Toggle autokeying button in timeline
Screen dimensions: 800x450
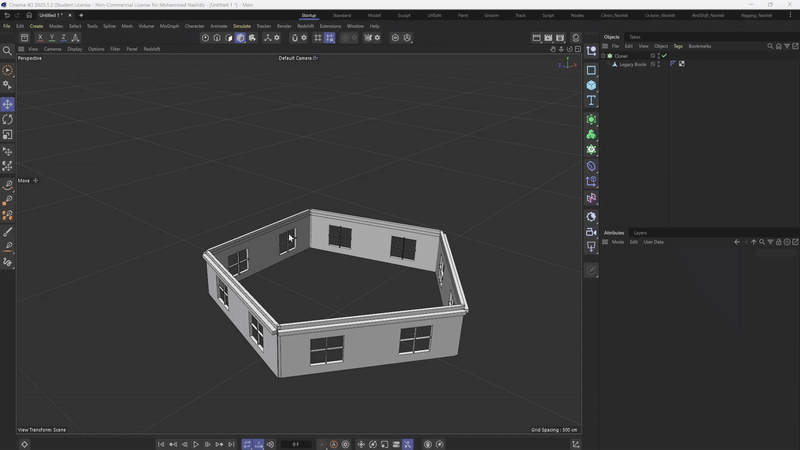pos(334,444)
